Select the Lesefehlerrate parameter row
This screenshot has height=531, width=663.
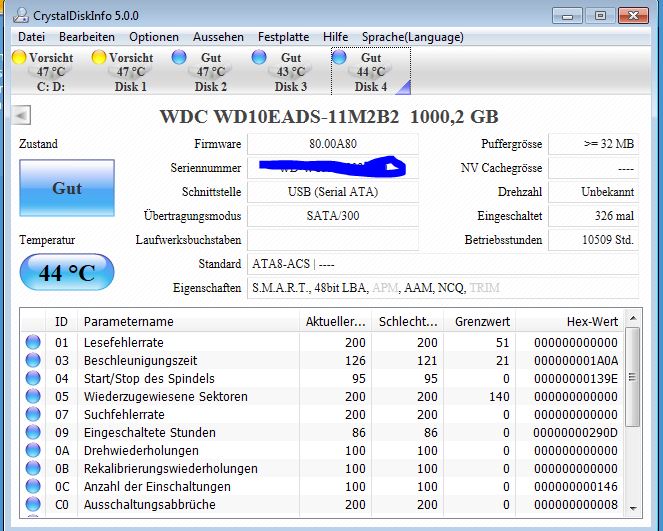coord(322,342)
